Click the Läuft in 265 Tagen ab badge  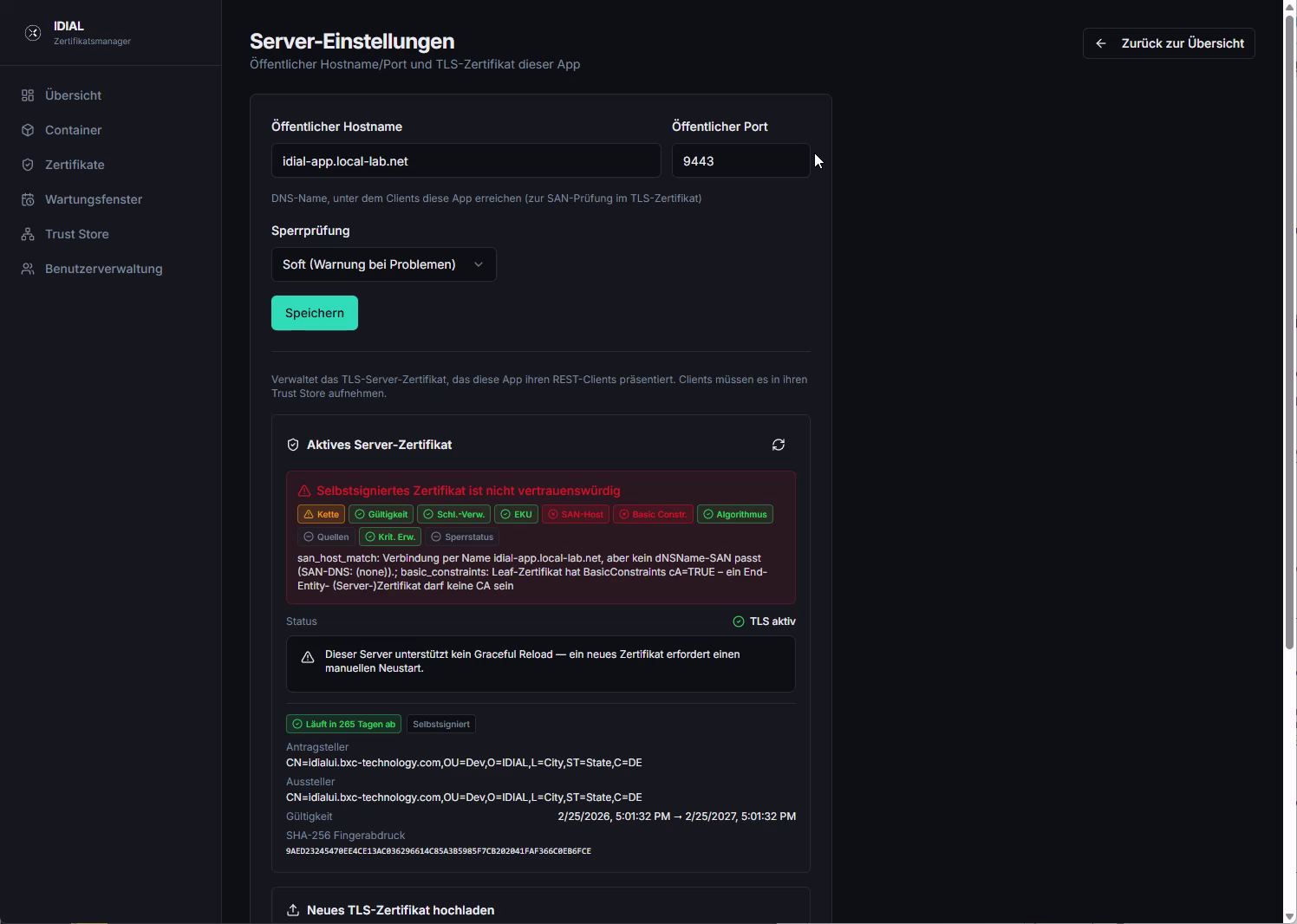343,724
